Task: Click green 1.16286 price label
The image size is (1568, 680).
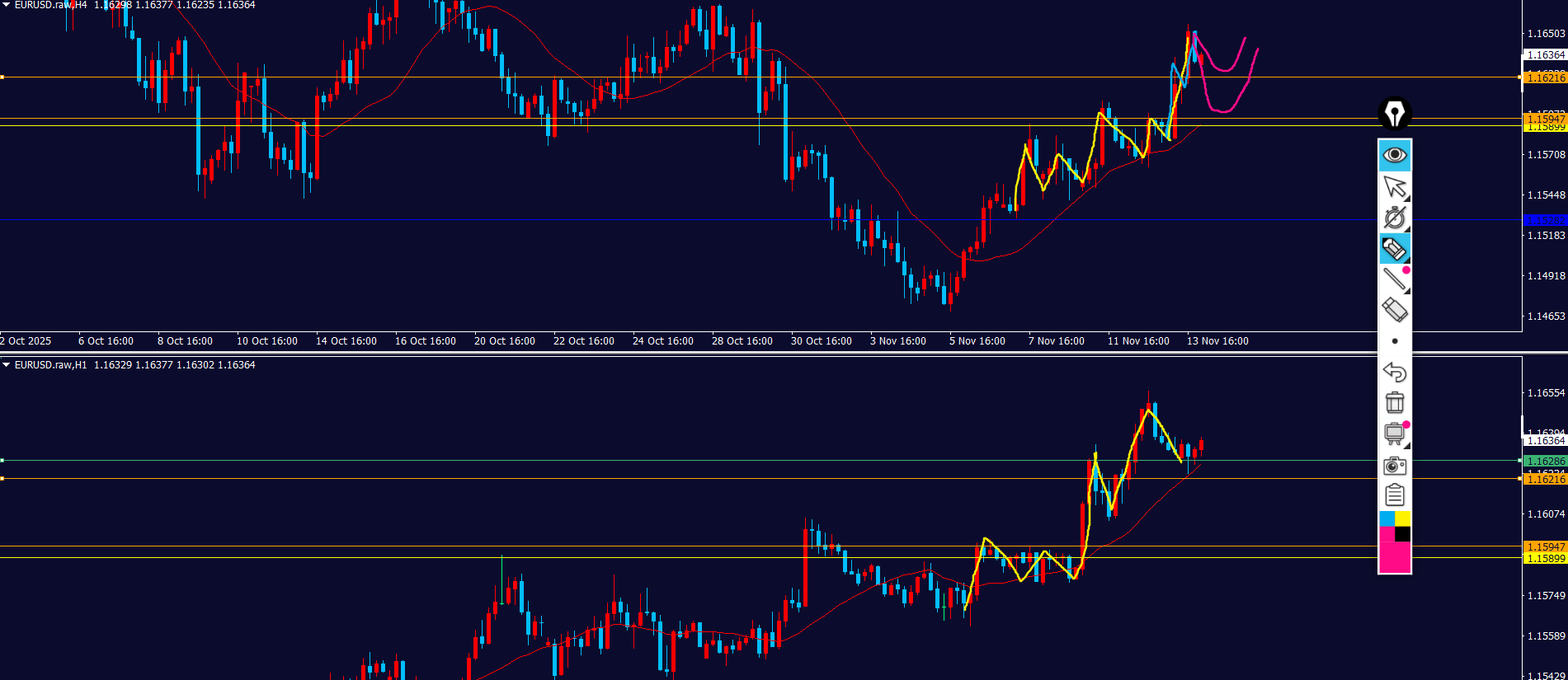Action: point(1545,462)
